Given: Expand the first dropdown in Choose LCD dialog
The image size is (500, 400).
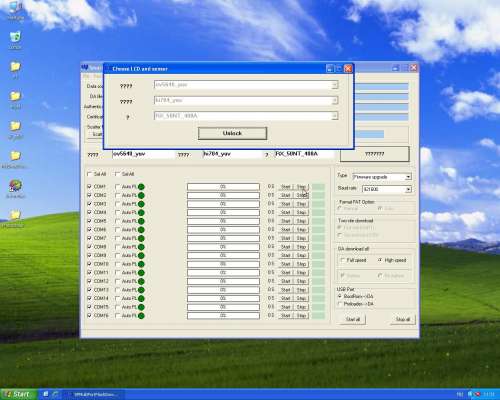Looking at the screenshot, I should (335, 85).
